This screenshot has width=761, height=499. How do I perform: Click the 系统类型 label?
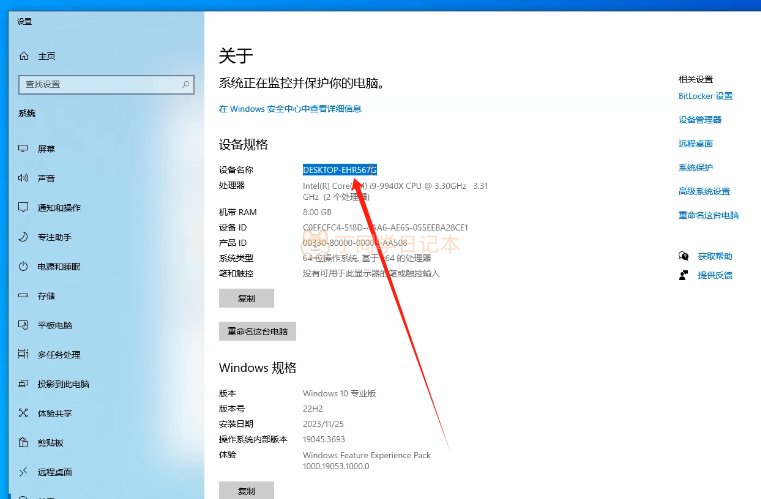pos(236,258)
